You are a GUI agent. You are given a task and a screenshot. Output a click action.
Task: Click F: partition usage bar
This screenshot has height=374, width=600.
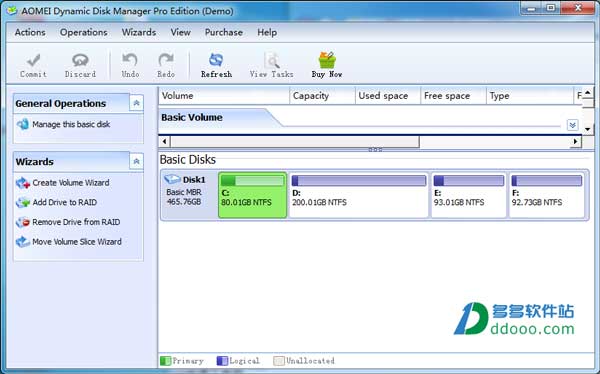click(547, 181)
